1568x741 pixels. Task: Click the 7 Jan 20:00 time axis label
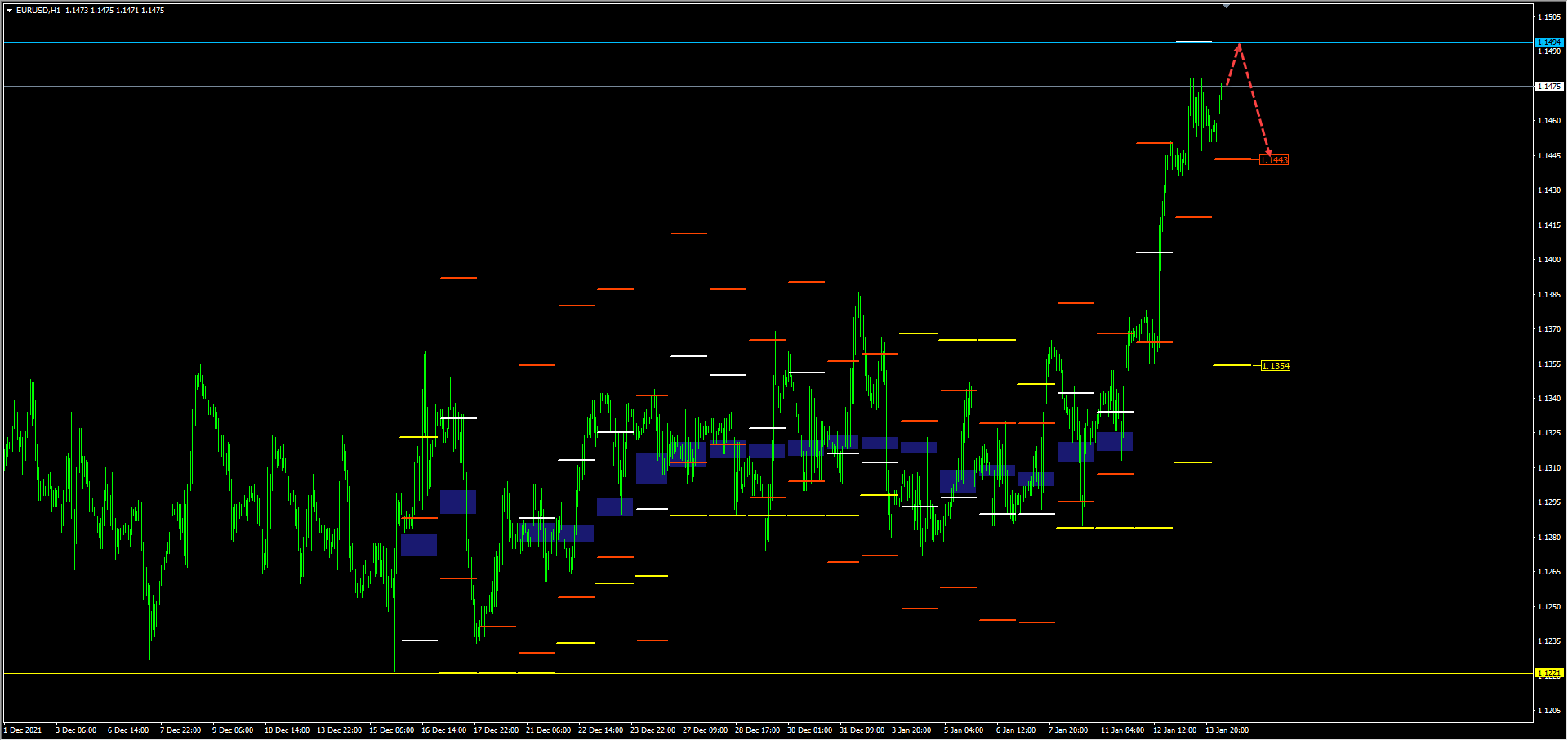coord(1068,730)
